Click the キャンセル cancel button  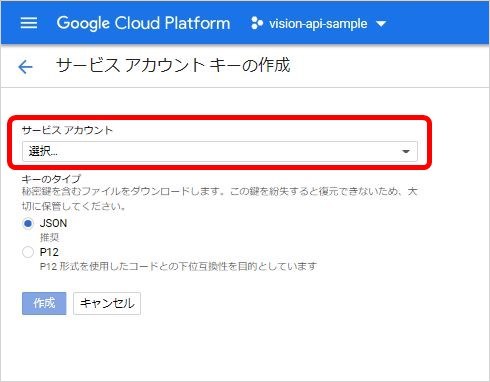point(107,303)
